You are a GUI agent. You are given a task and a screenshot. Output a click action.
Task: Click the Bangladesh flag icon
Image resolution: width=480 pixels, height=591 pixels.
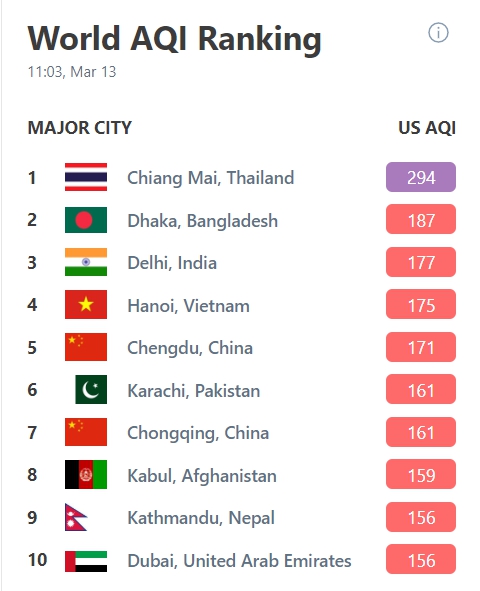tap(86, 220)
